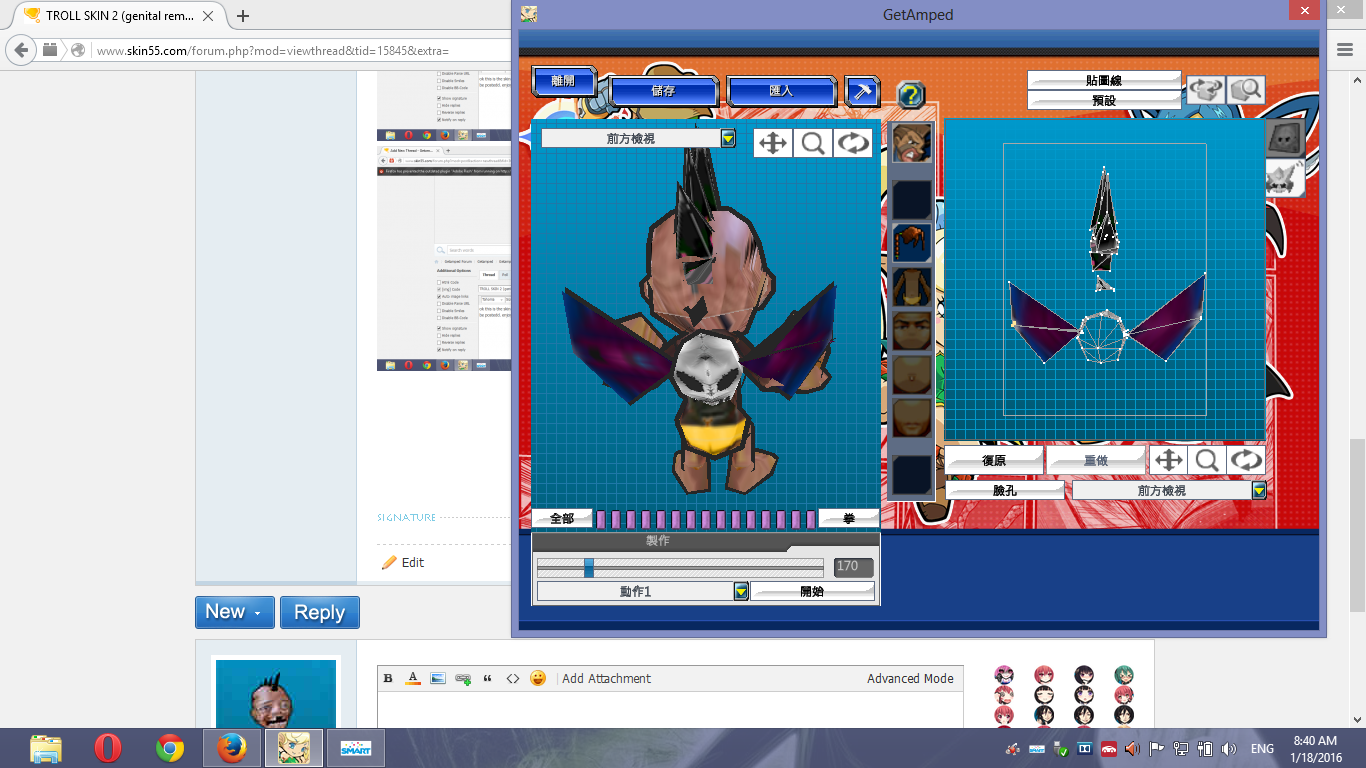Click the Smart broadband taskbar icon
The image size is (1366, 768).
pyautogui.click(x=356, y=748)
